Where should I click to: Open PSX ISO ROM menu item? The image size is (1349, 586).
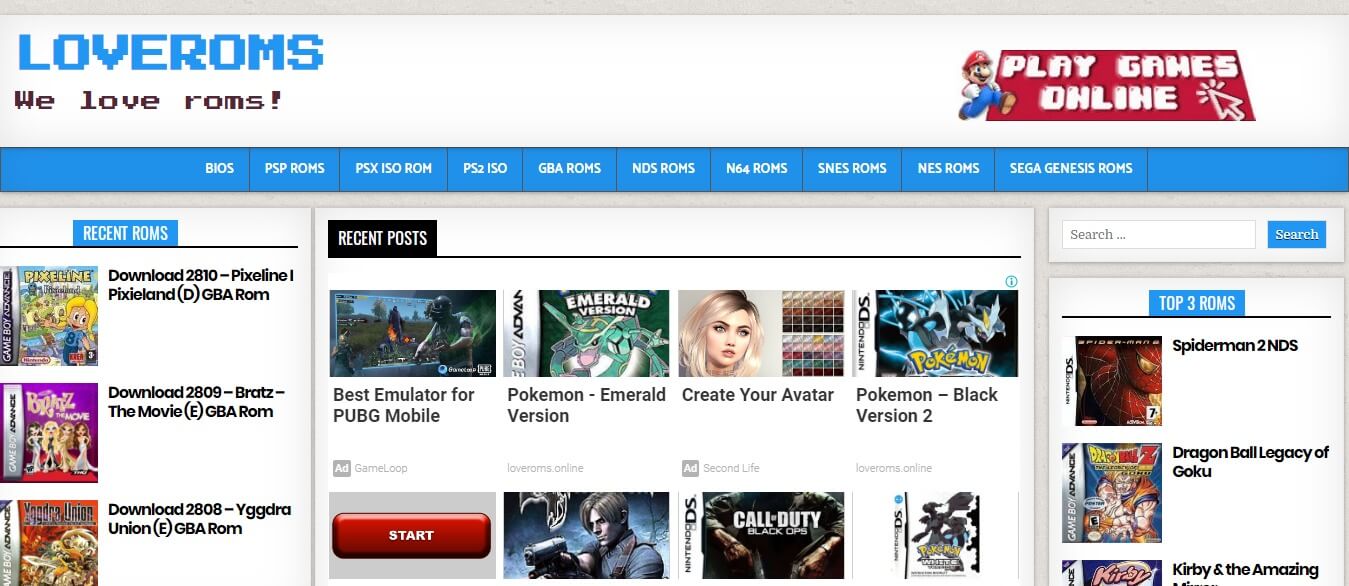click(x=394, y=168)
